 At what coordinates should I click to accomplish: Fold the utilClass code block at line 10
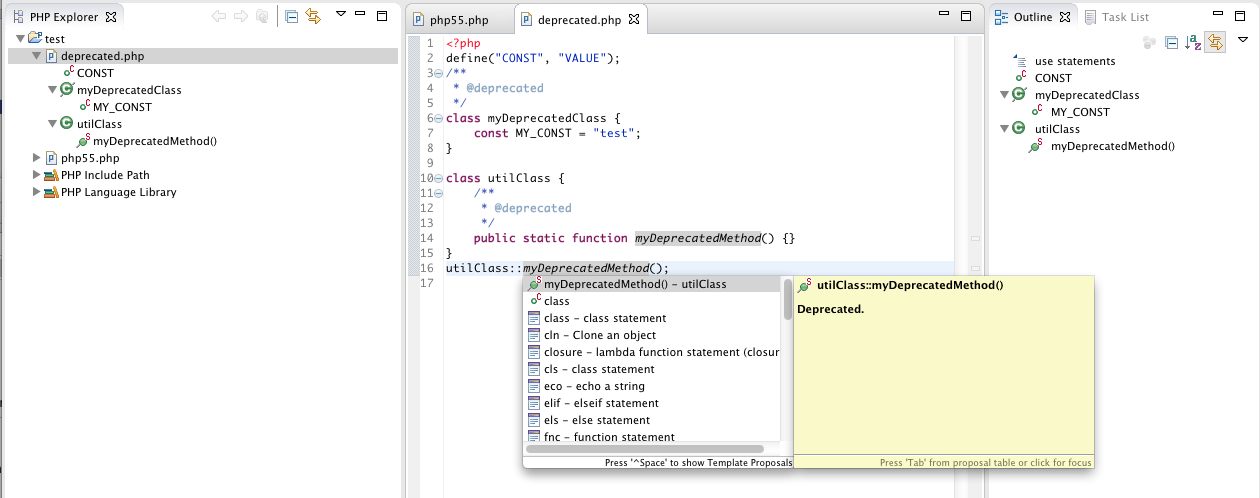(x=439, y=179)
